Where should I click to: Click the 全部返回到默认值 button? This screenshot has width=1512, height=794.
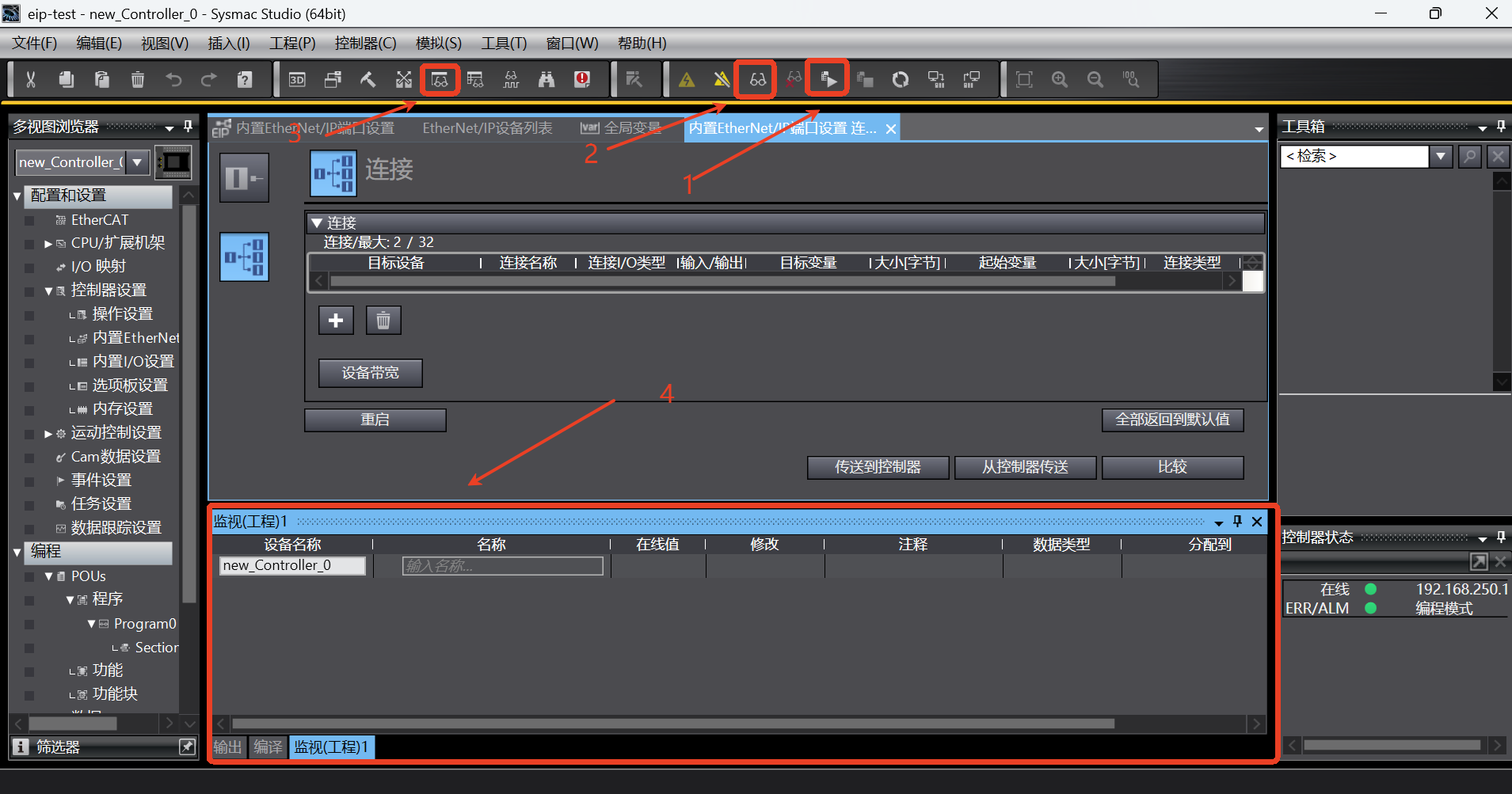point(1173,420)
